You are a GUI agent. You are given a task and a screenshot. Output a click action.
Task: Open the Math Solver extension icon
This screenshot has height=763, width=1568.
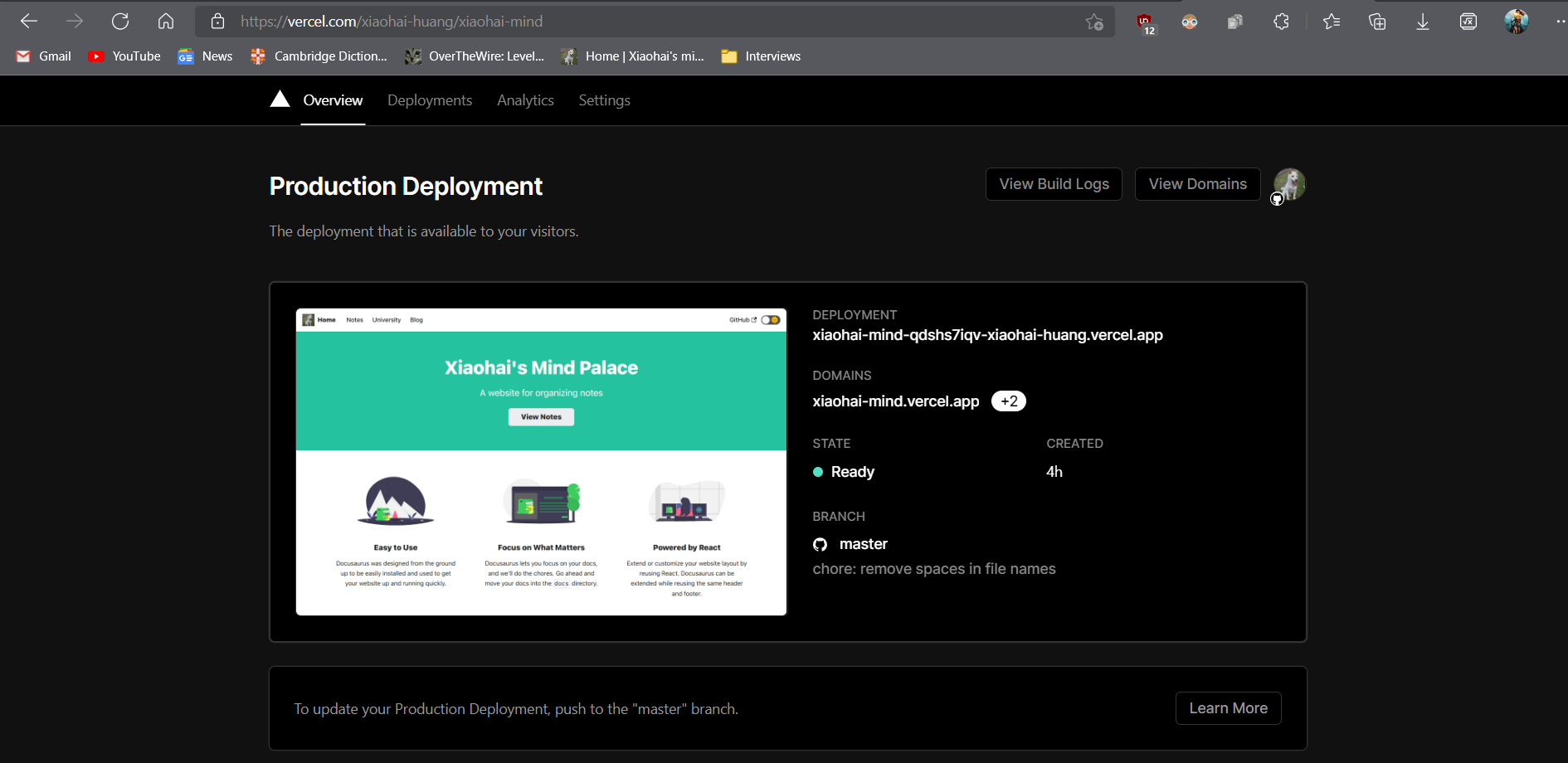click(x=1468, y=22)
